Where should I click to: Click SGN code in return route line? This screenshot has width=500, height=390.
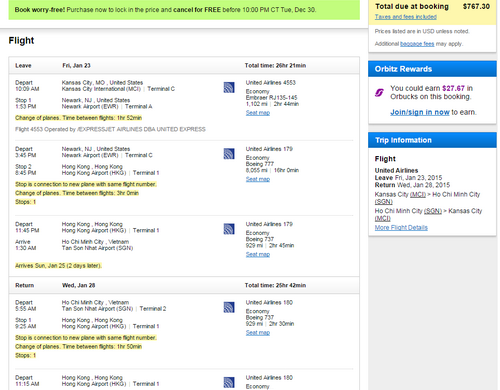[x=433, y=211]
